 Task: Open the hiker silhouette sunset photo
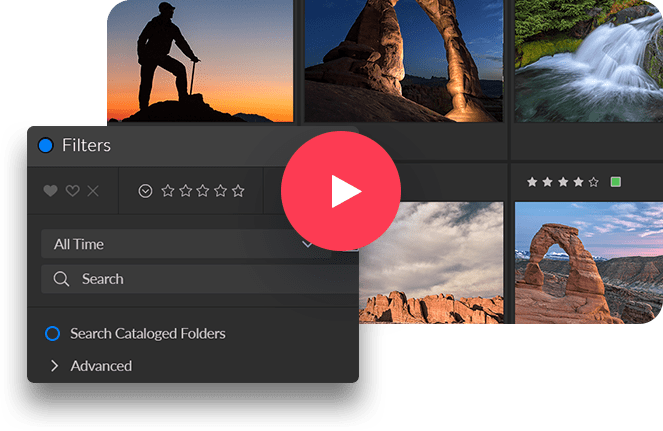coord(200,61)
